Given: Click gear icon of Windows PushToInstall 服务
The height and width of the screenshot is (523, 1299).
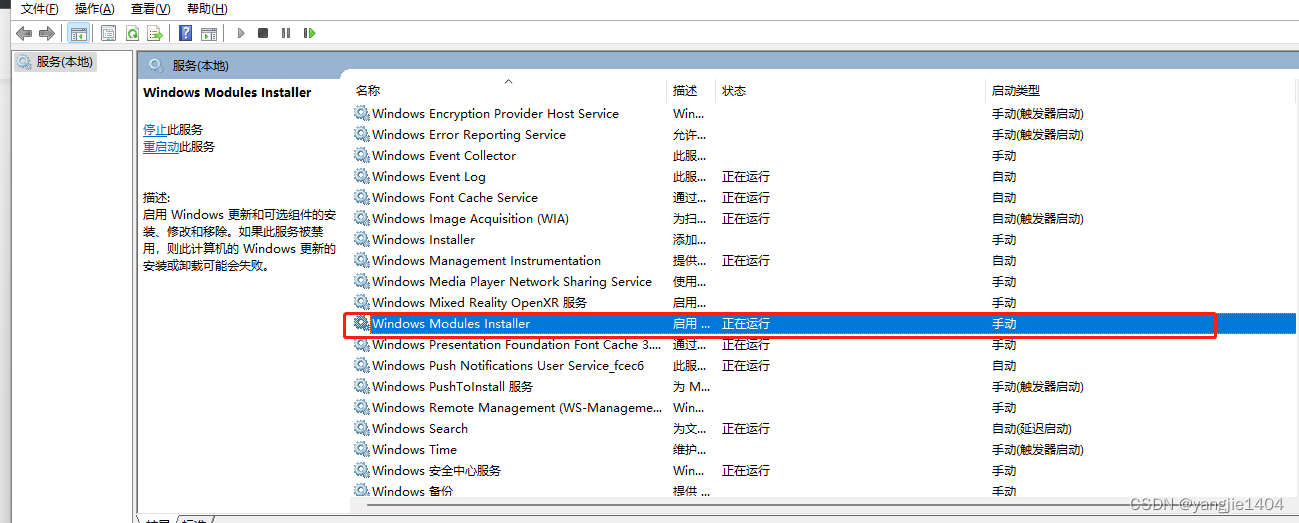Looking at the screenshot, I should point(361,386).
